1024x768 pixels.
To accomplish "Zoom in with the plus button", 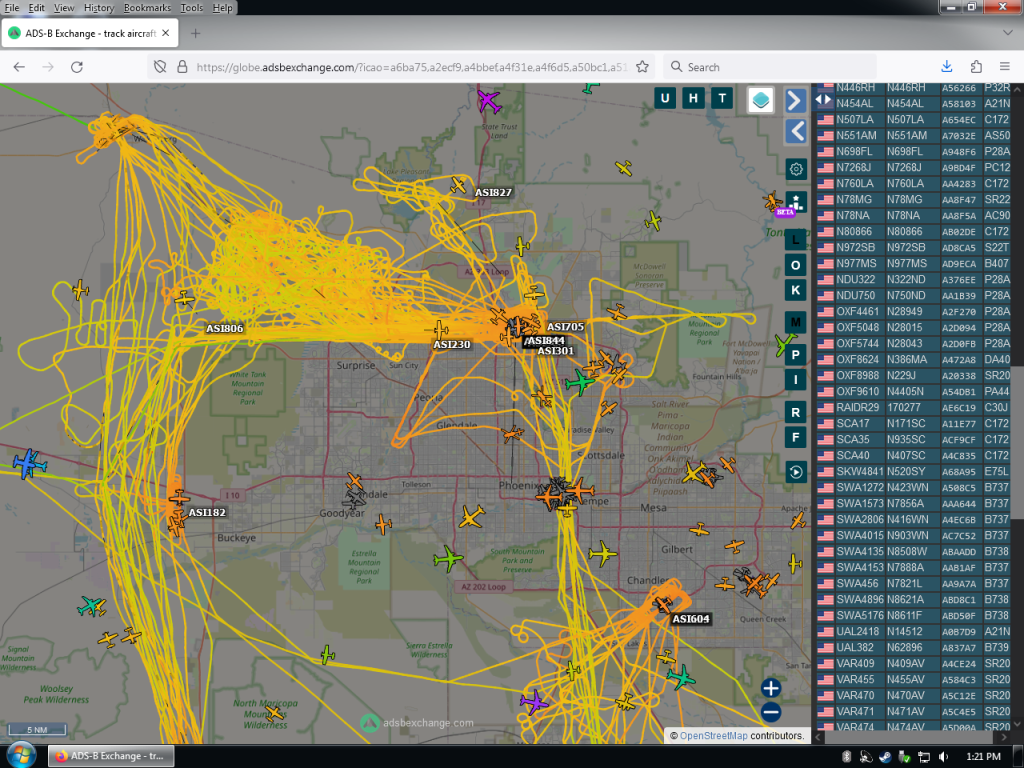I will click(771, 688).
